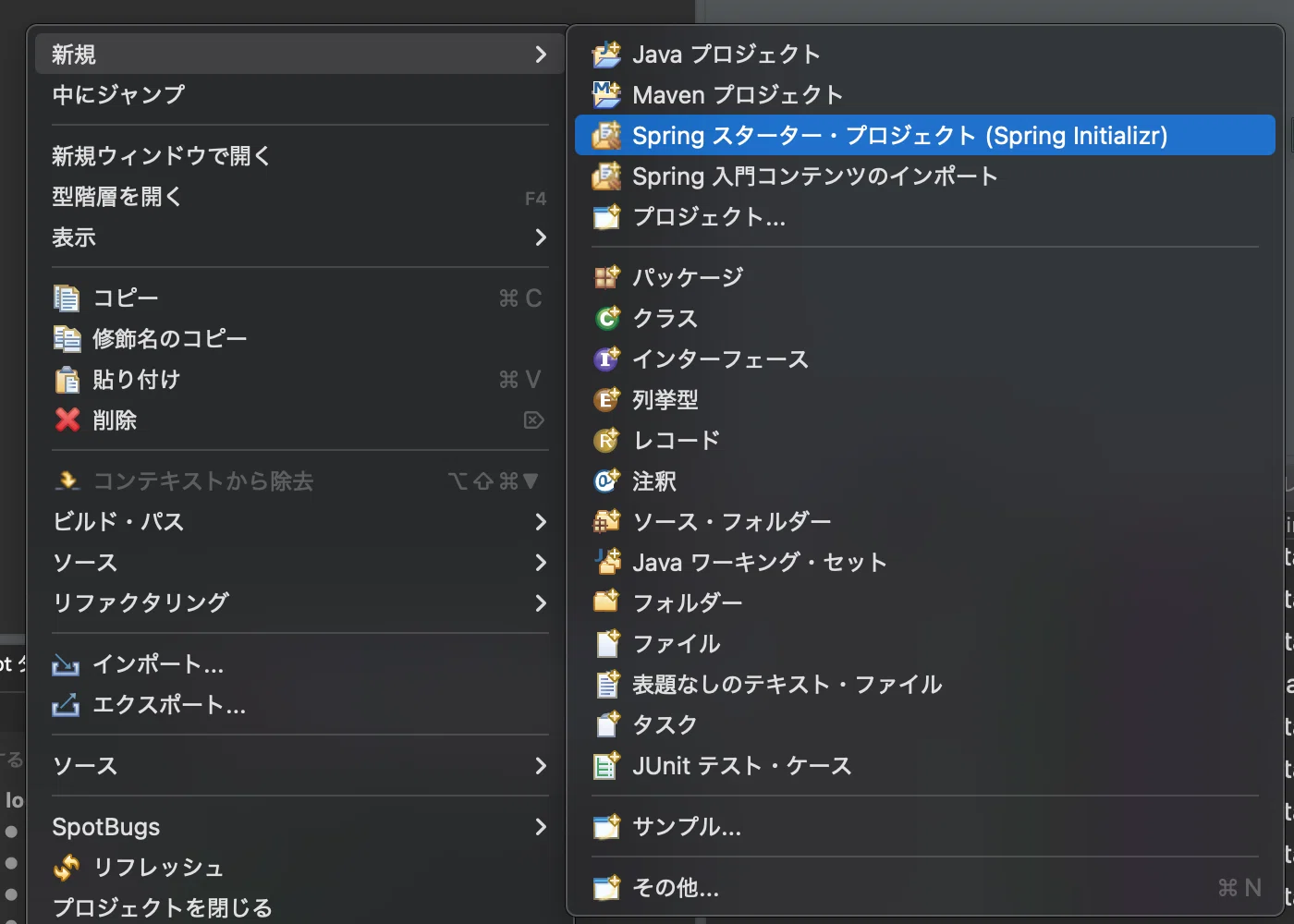Click the 列挙型 enum icon
This screenshot has width=1294, height=924.
coord(606,399)
